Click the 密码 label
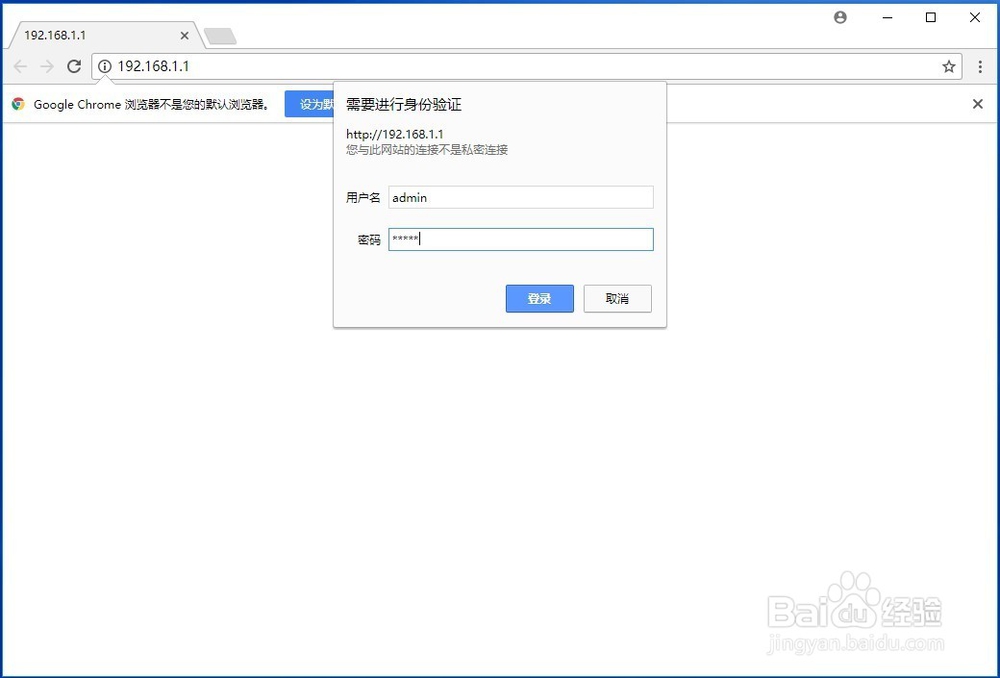 click(x=369, y=240)
